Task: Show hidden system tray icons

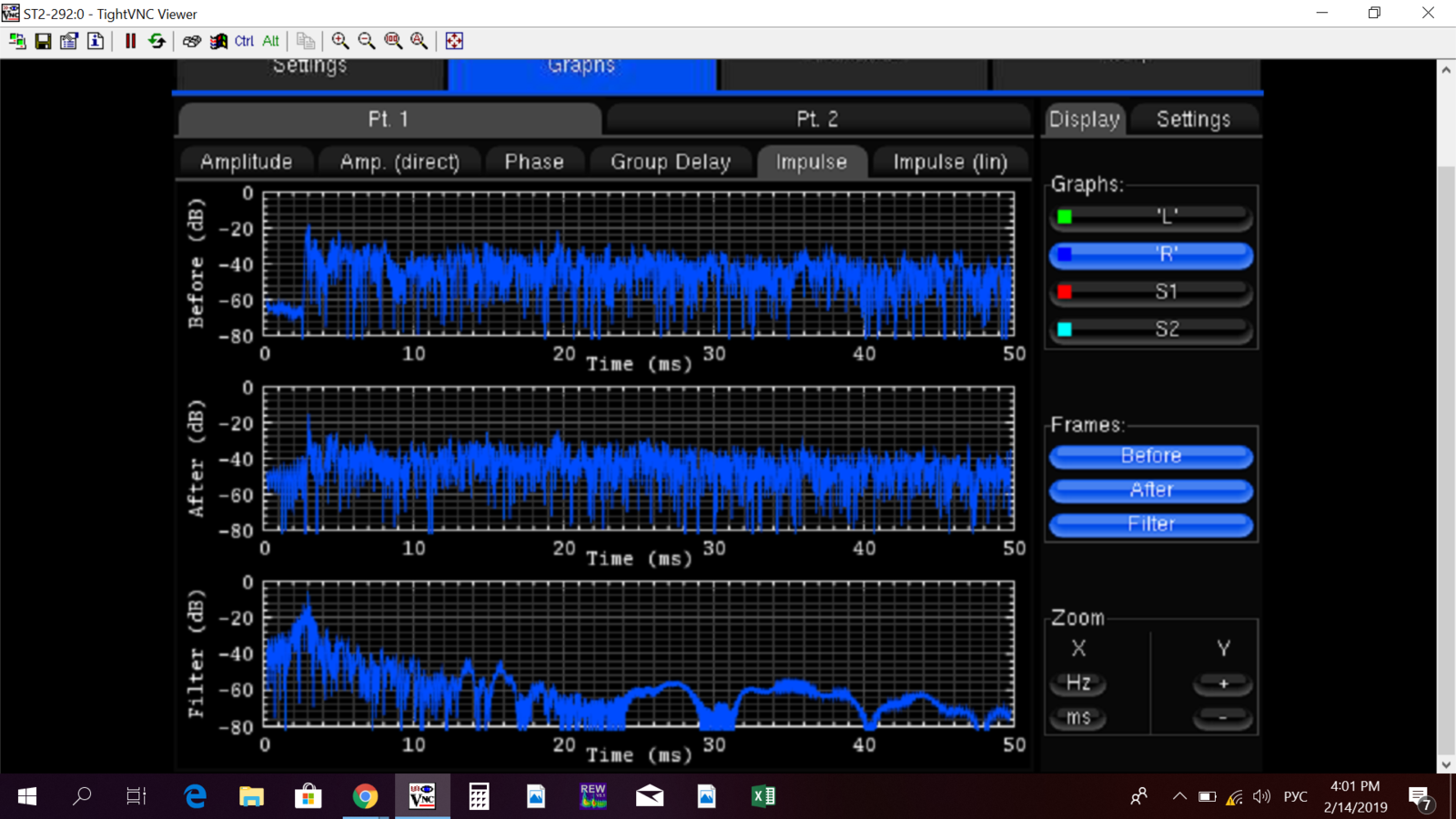Action: 1179,796
